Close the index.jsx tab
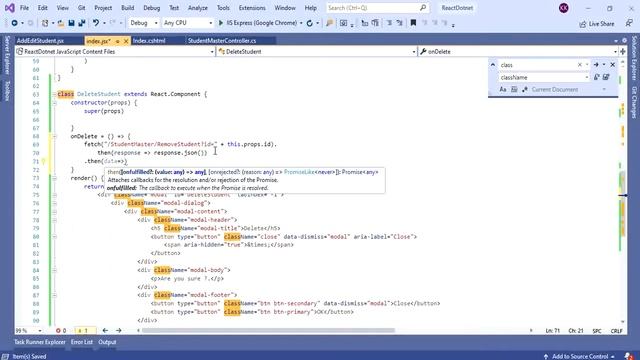This screenshot has height=360, width=640. (x=126, y=41)
